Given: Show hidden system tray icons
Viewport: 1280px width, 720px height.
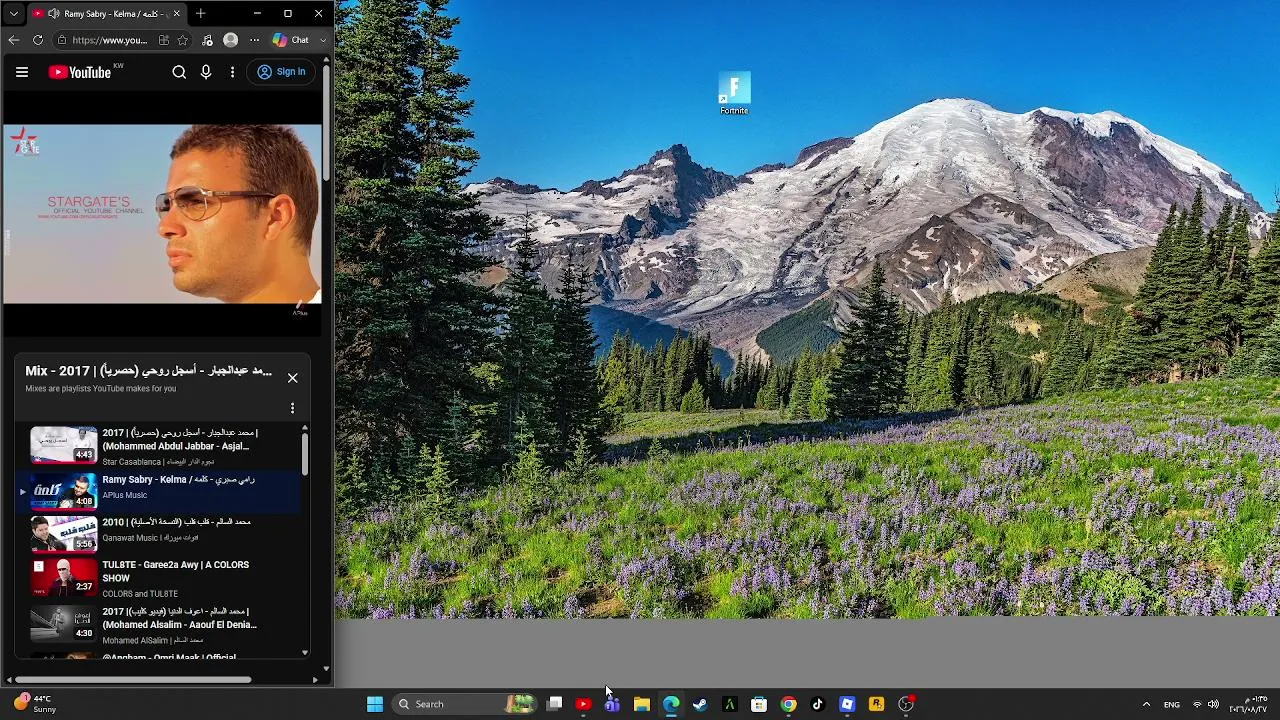Looking at the screenshot, I should 1146,704.
